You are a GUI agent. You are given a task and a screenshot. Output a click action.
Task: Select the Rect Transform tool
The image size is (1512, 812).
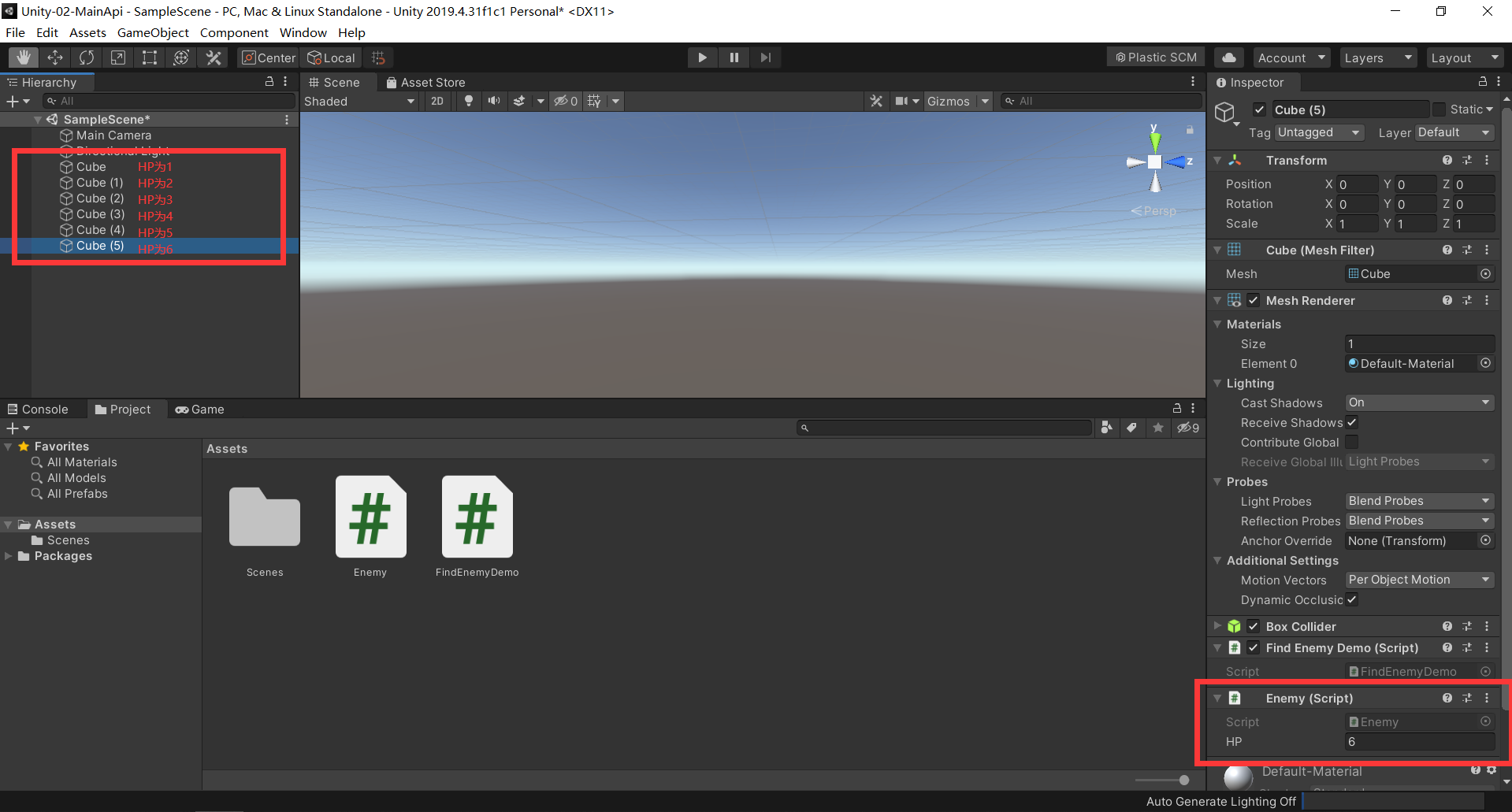[x=149, y=57]
